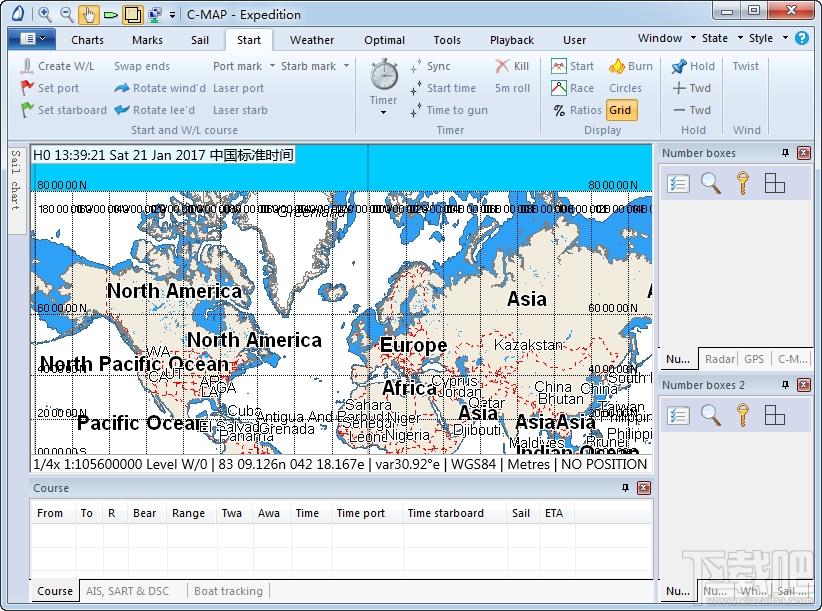Click the plus Twd button
Image resolution: width=822 pixels, height=611 pixels.
pyautogui.click(x=691, y=88)
